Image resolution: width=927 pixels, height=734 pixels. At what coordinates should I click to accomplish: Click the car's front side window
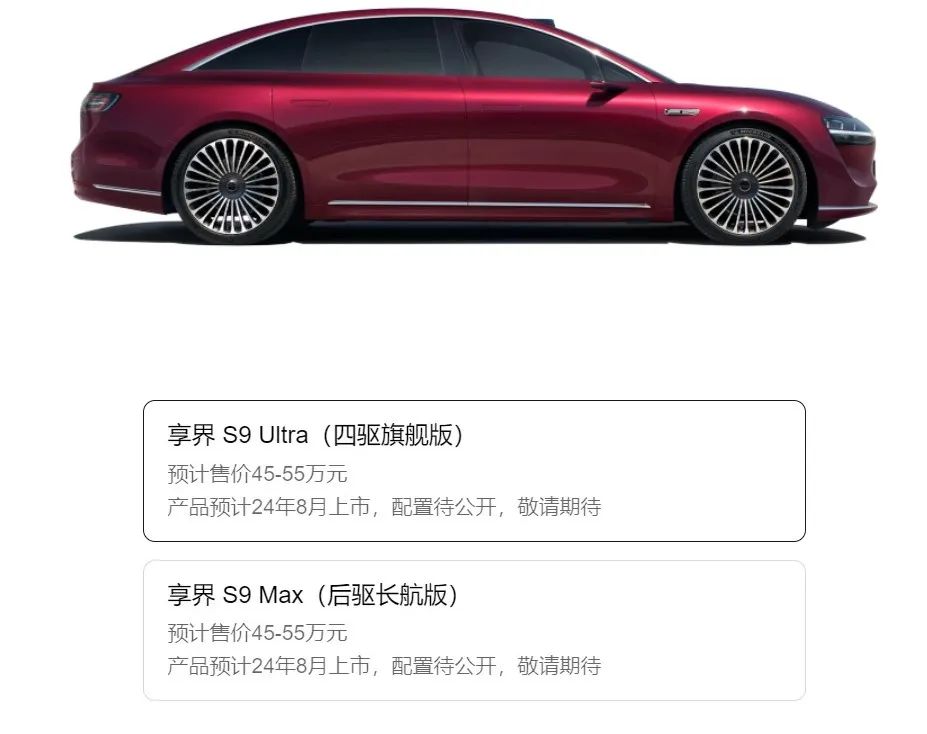click(526, 50)
